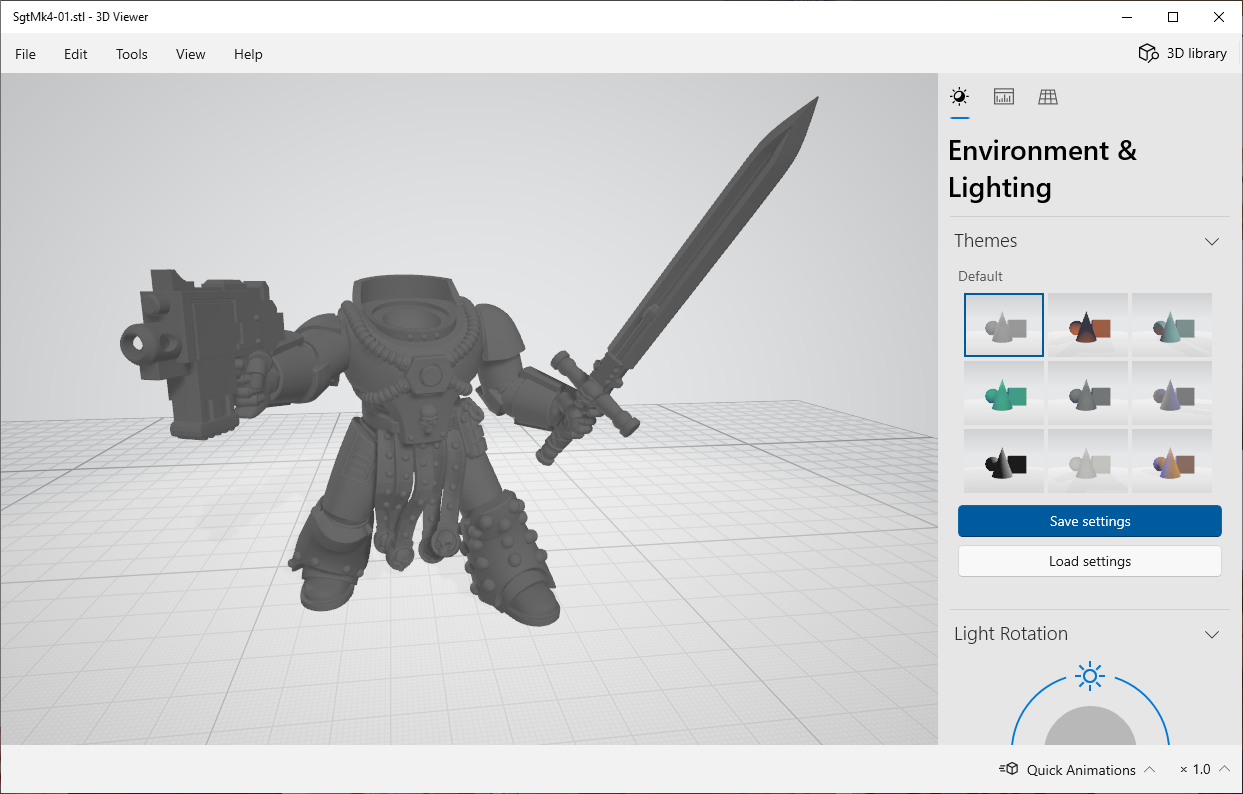Image resolution: width=1243 pixels, height=794 pixels.
Task: Click the Save settings button
Action: tap(1089, 521)
